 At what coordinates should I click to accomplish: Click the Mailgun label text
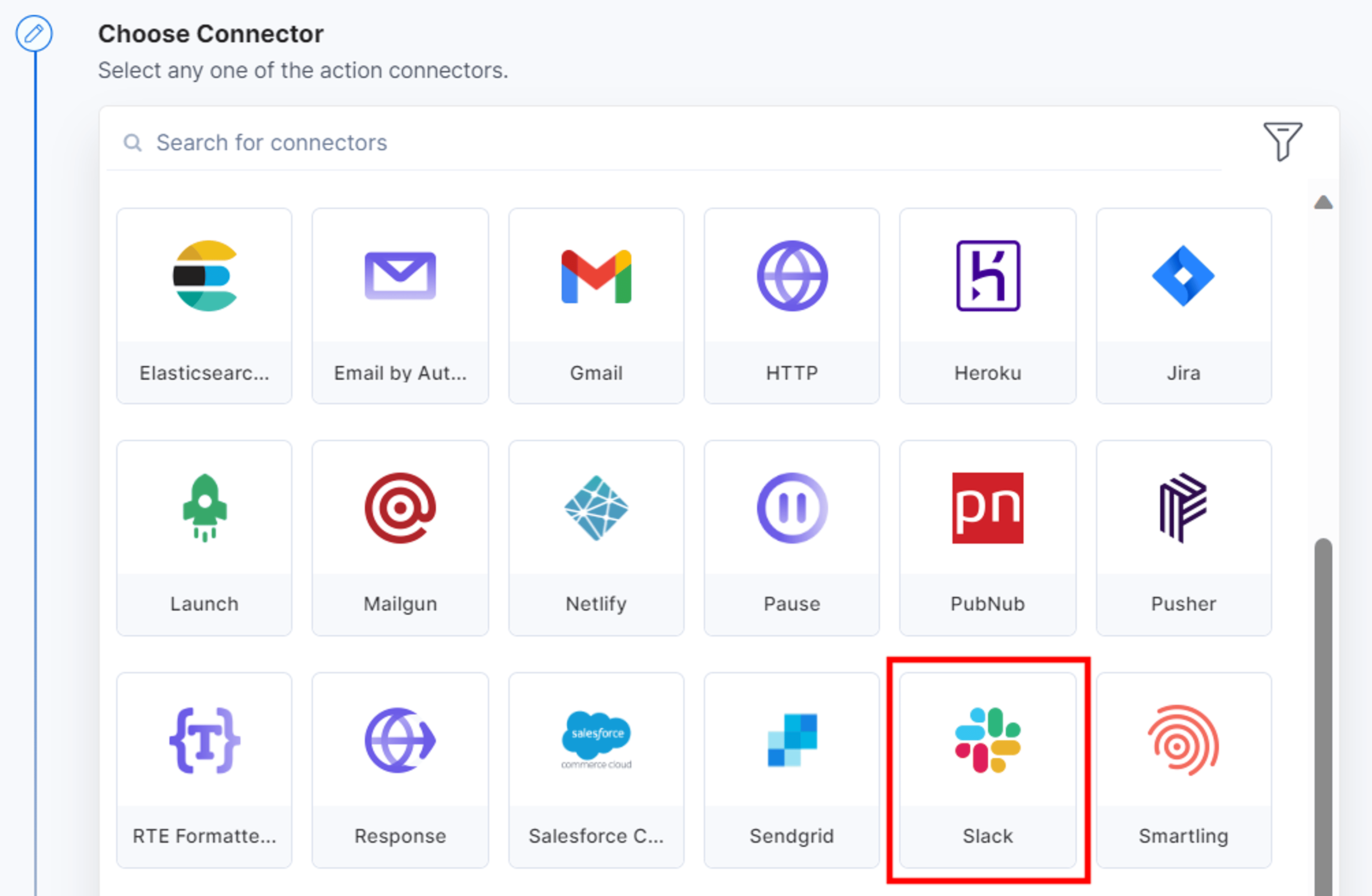(x=400, y=603)
